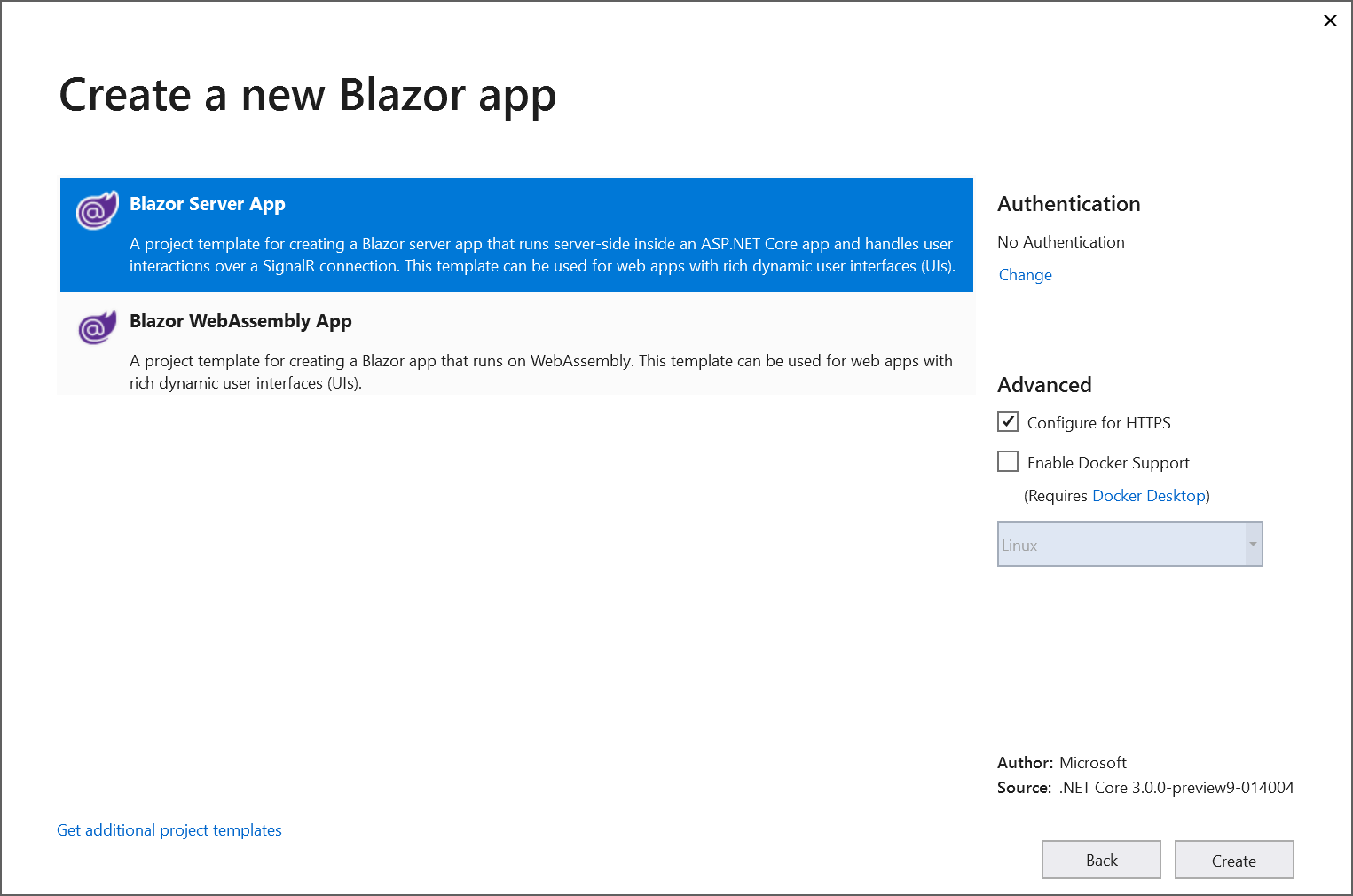Click the Configure for HTTPS label
Image resolution: width=1353 pixels, height=896 pixels.
(x=1098, y=423)
